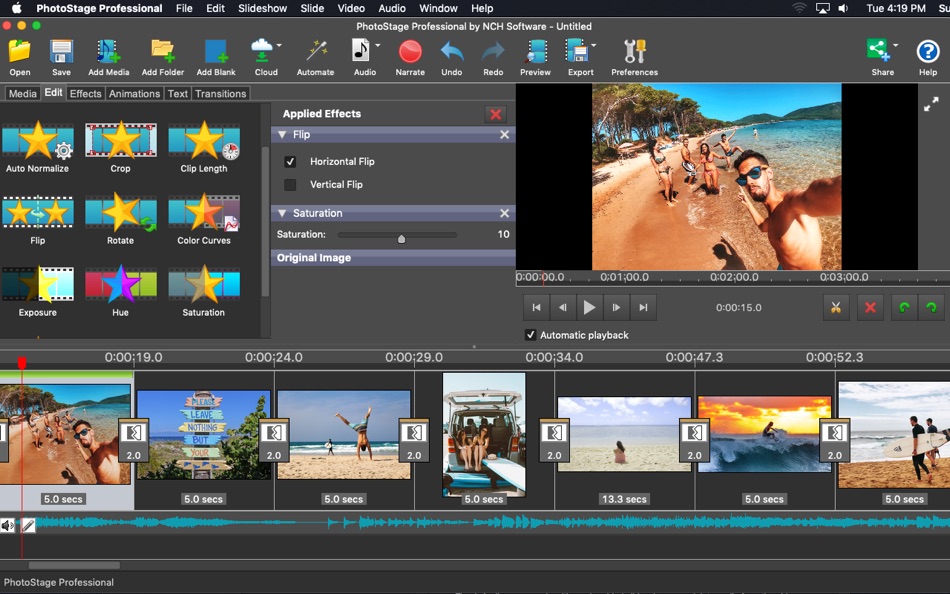Screen dimensions: 950x594
Task: Adjust the Saturation slider
Action: coord(399,237)
